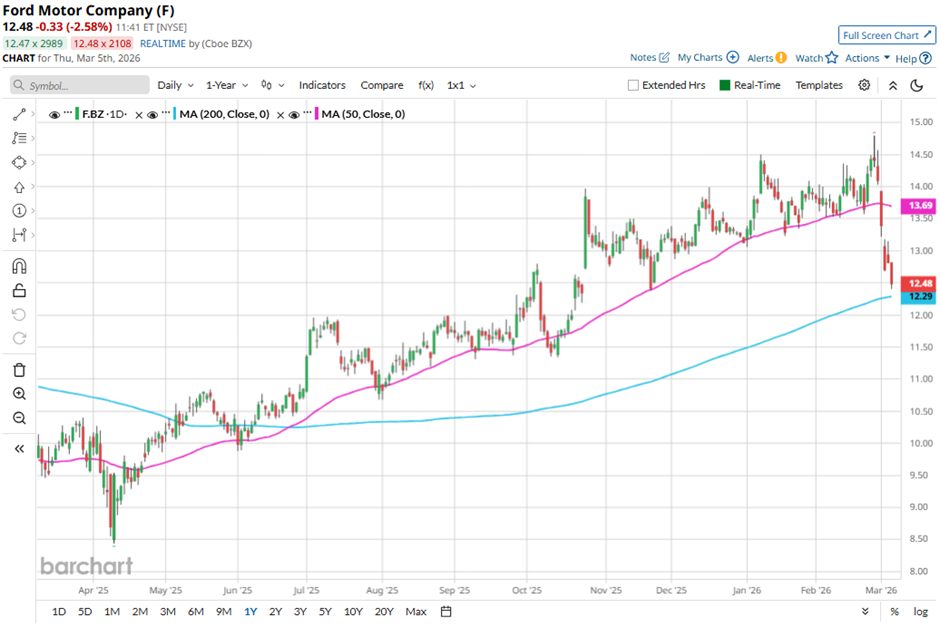This screenshot has width=940, height=627.
Task: Toggle the Real-Time checkbox
Action: pos(726,85)
